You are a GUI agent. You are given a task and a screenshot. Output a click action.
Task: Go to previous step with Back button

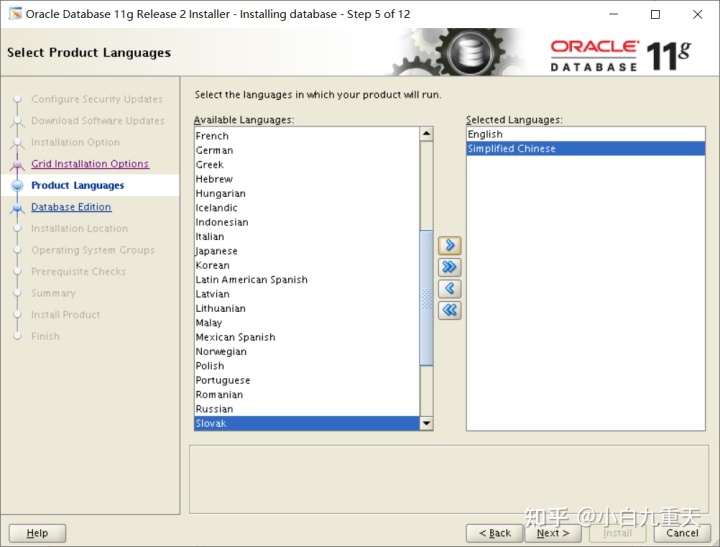pos(495,533)
